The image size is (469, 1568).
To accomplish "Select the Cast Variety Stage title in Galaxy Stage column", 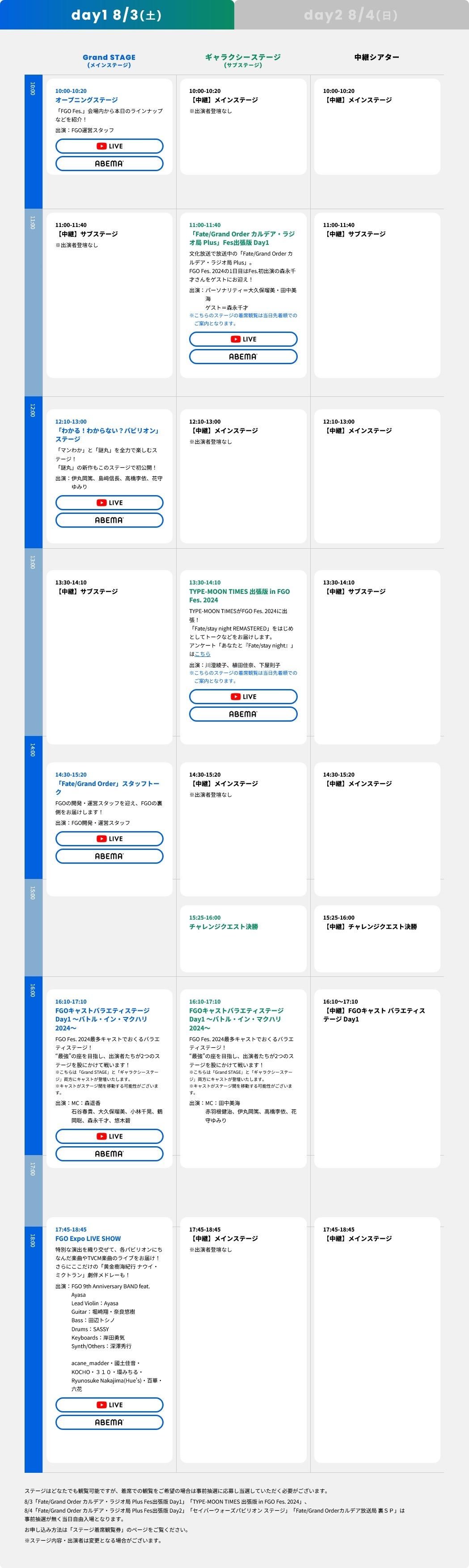I will (237, 1019).
